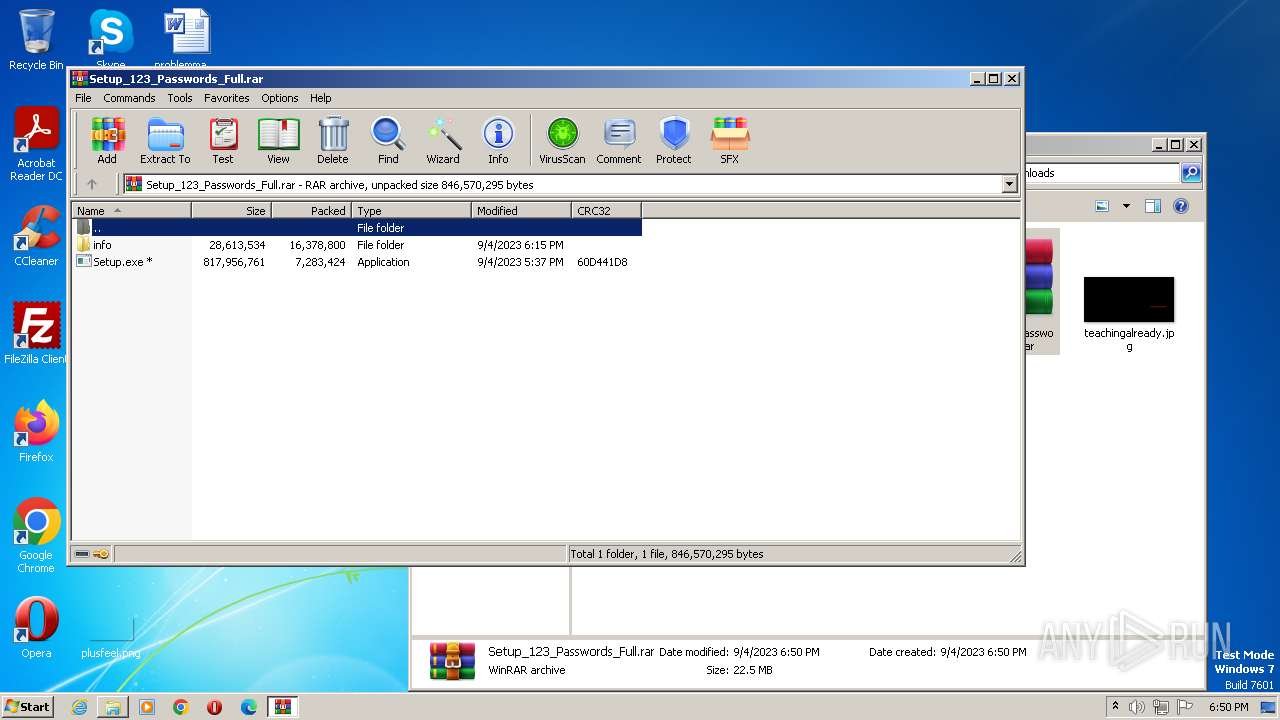The image size is (1280, 720).
Task: Launch the Wizard wand tool
Action: 443,140
